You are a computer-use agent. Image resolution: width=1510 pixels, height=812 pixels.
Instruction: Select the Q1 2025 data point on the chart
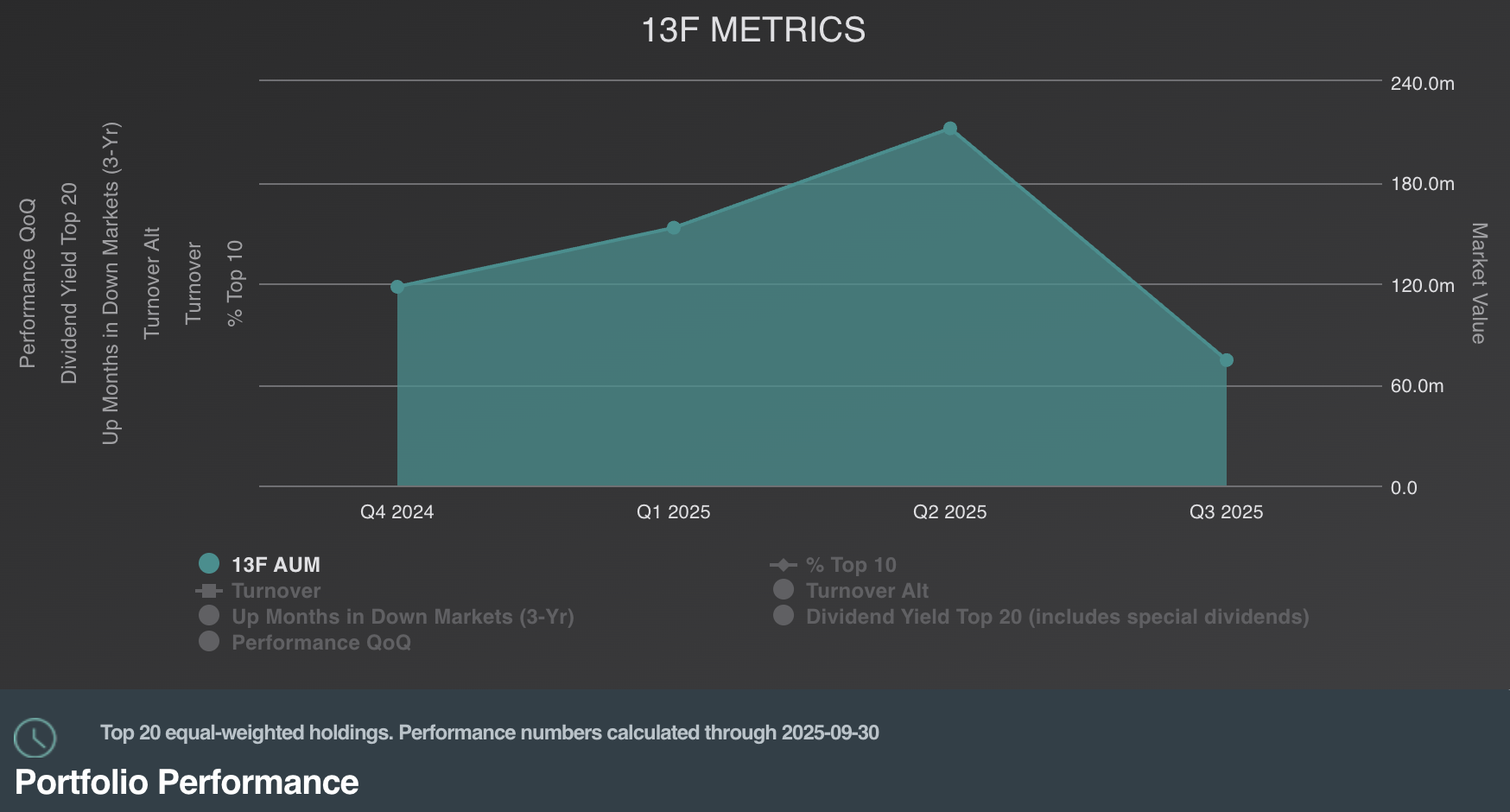pyautogui.click(x=674, y=228)
